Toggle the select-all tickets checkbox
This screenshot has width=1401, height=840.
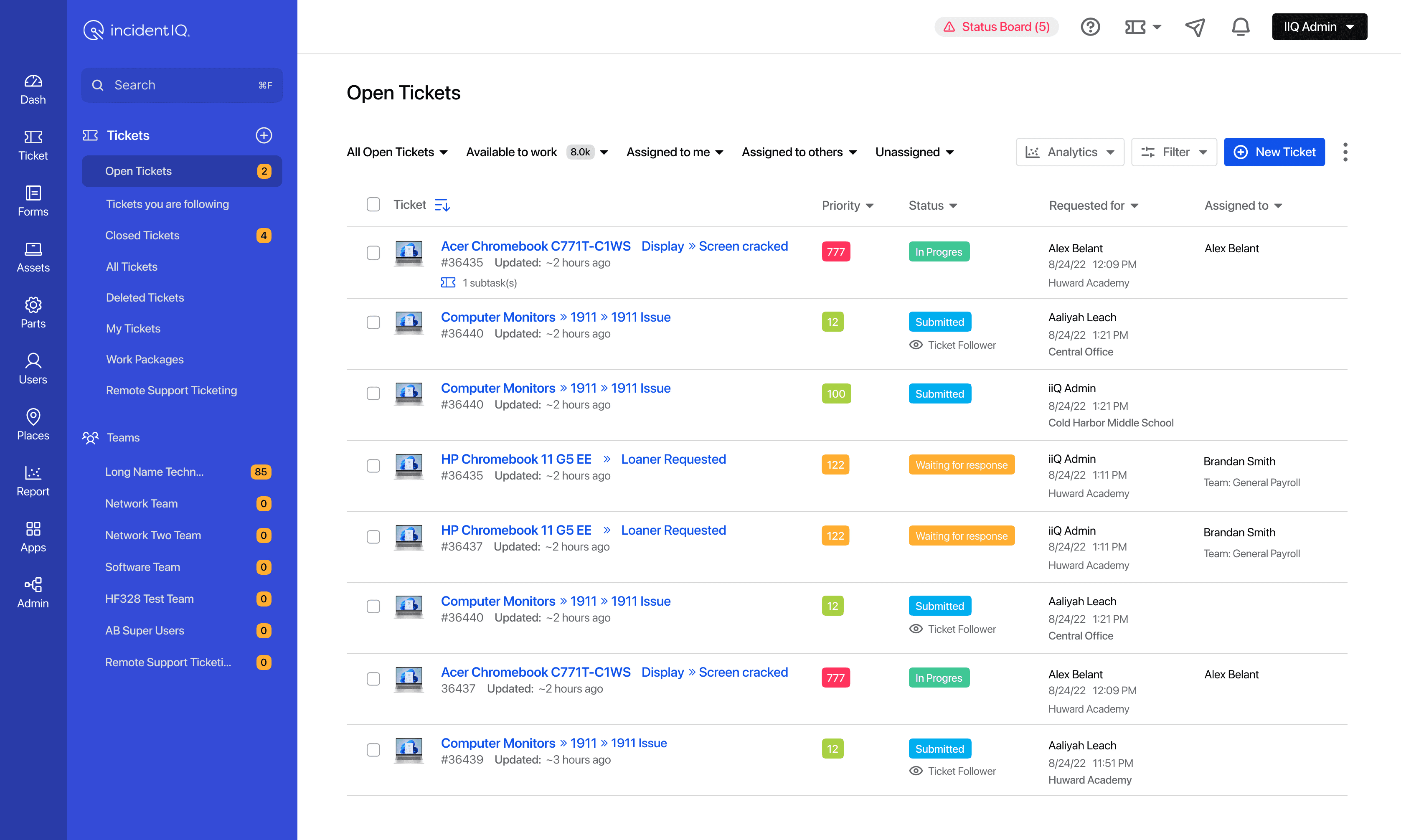click(373, 204)
